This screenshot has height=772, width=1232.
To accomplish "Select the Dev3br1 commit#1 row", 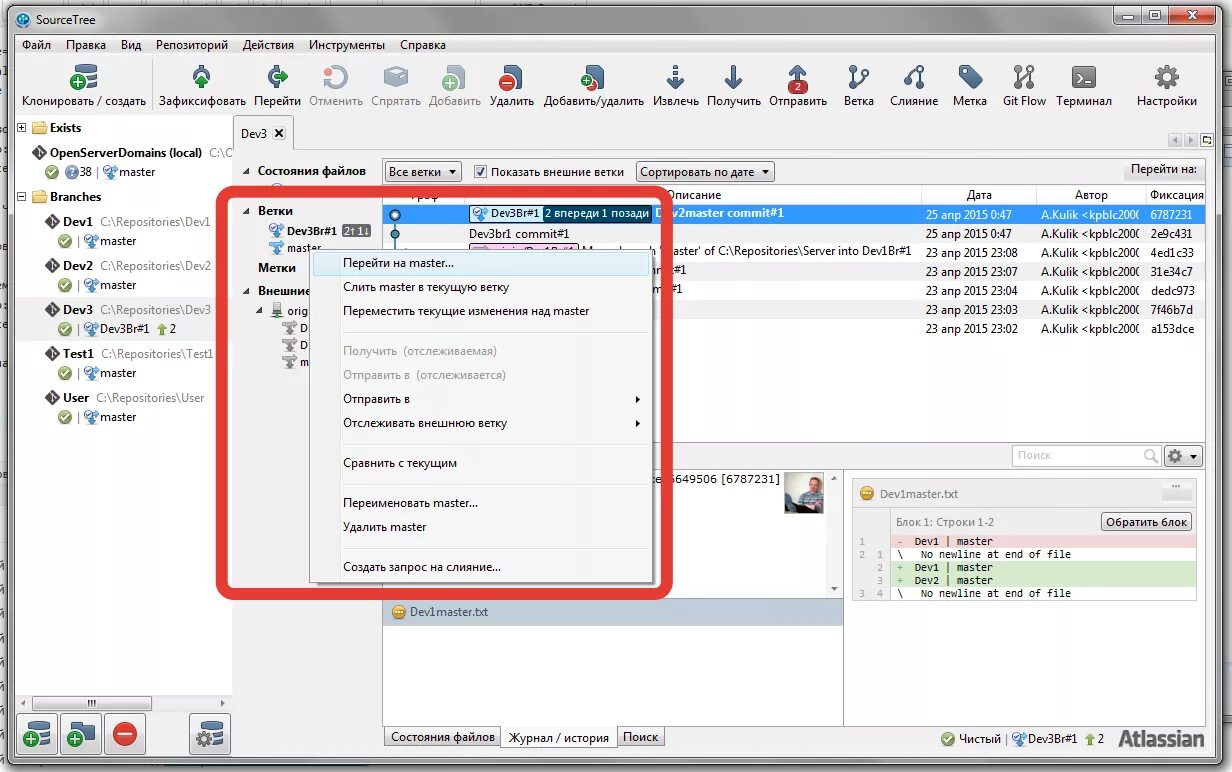I will pos(519,234).
